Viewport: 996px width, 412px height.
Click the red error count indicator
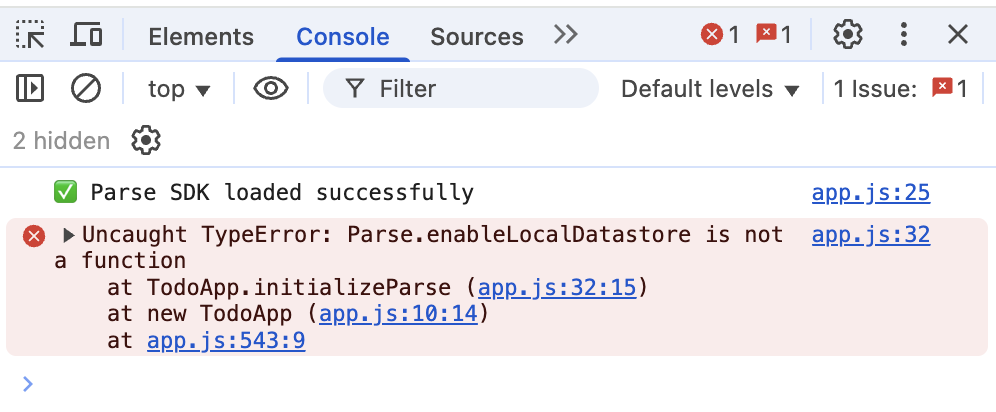[x=720, y=34]
